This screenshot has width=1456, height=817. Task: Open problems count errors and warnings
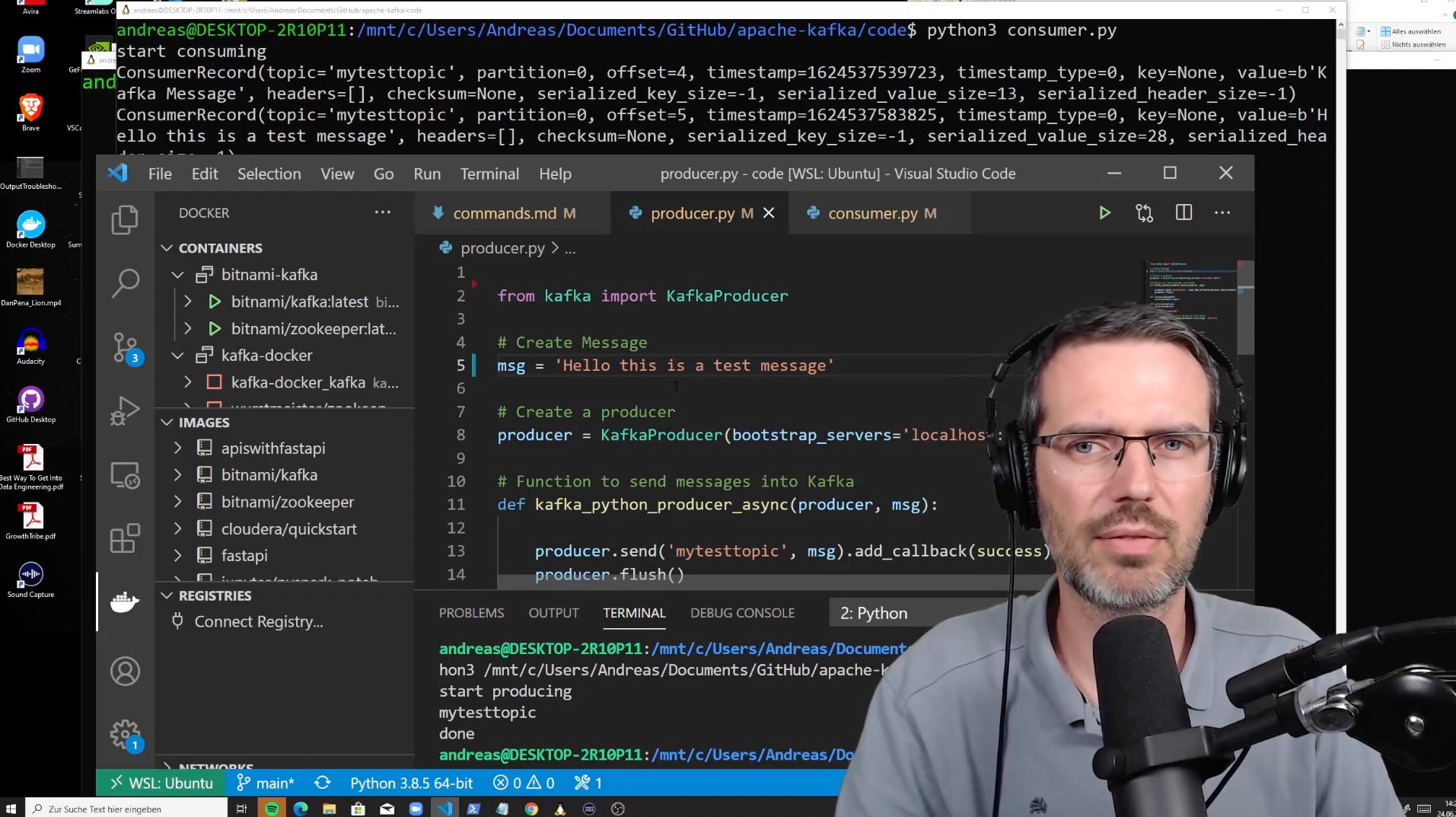click(x=524, y=783)
